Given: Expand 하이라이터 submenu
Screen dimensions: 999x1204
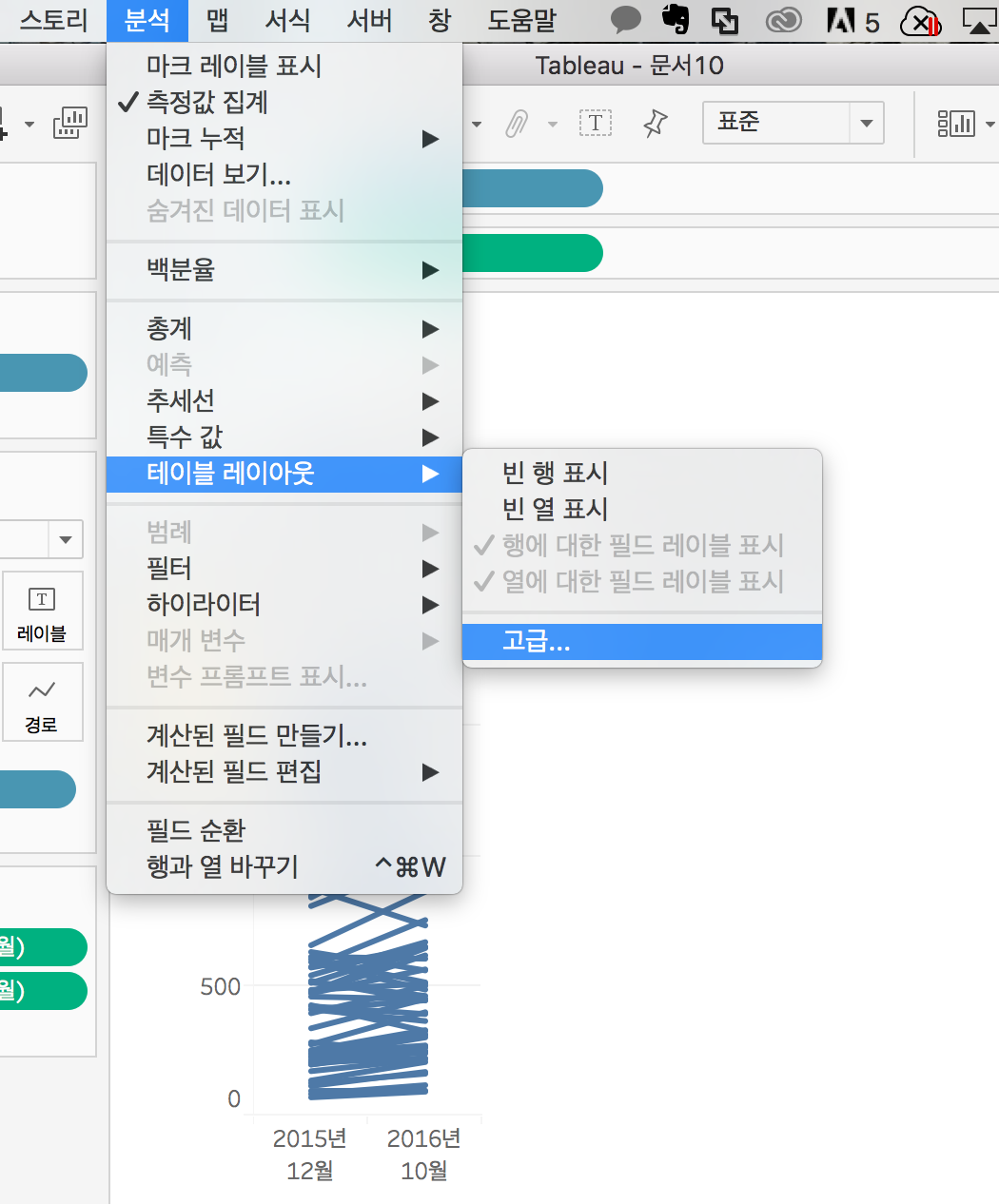Looking at the screenshot, I should click(284, 604).
